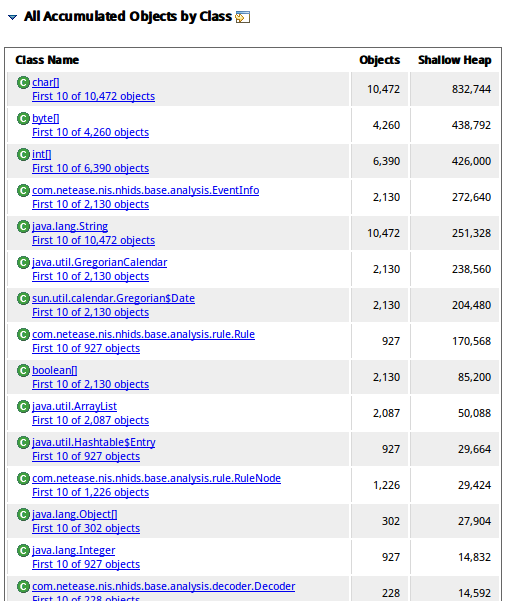Image resolution: width=517 pixels, height=601 pixels.
Task: Open the sun.util.calendar.Gregorian$Date link
Action: tap(113, 298)
